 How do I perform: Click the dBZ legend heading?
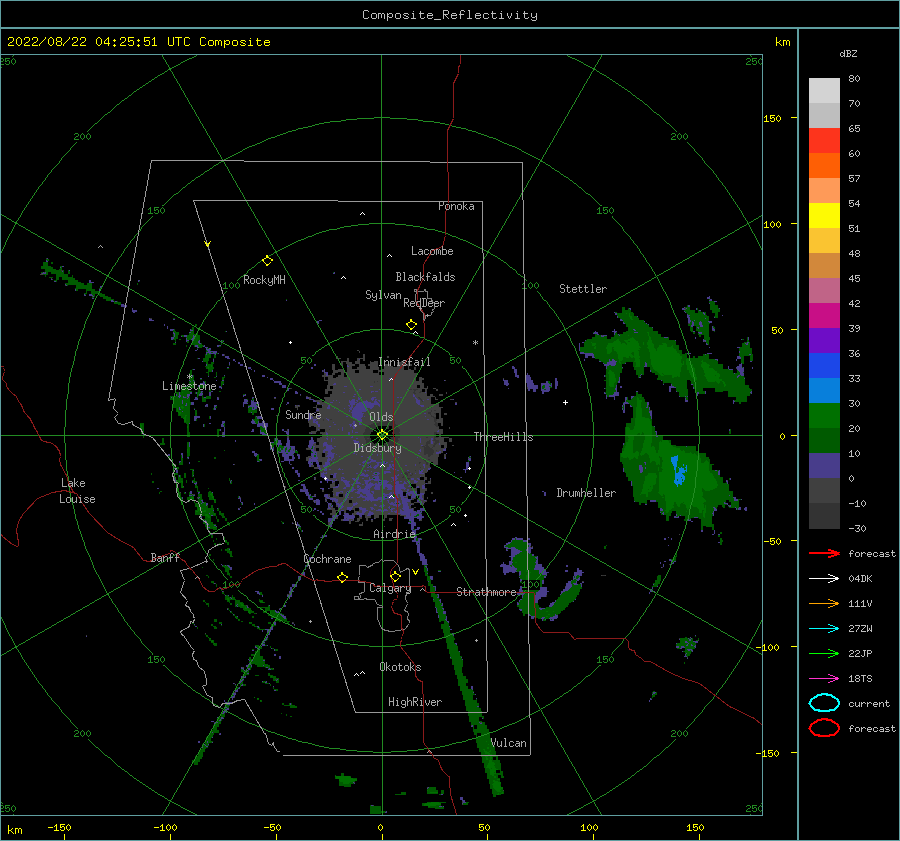tap(848, 53)
